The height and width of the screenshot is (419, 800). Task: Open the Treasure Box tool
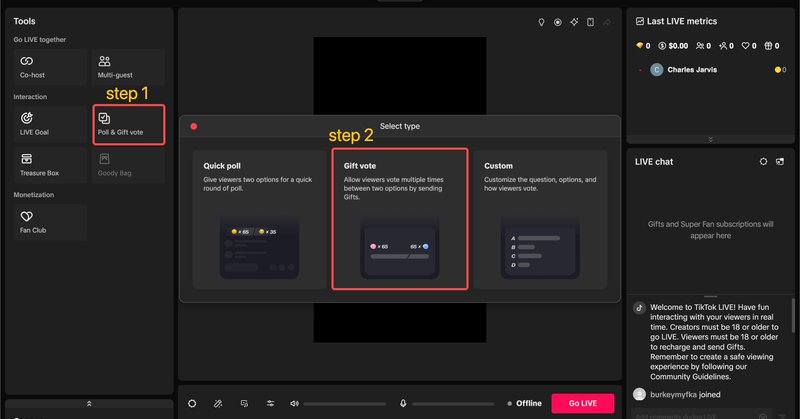pyautogui.click(x=50, y=165)
